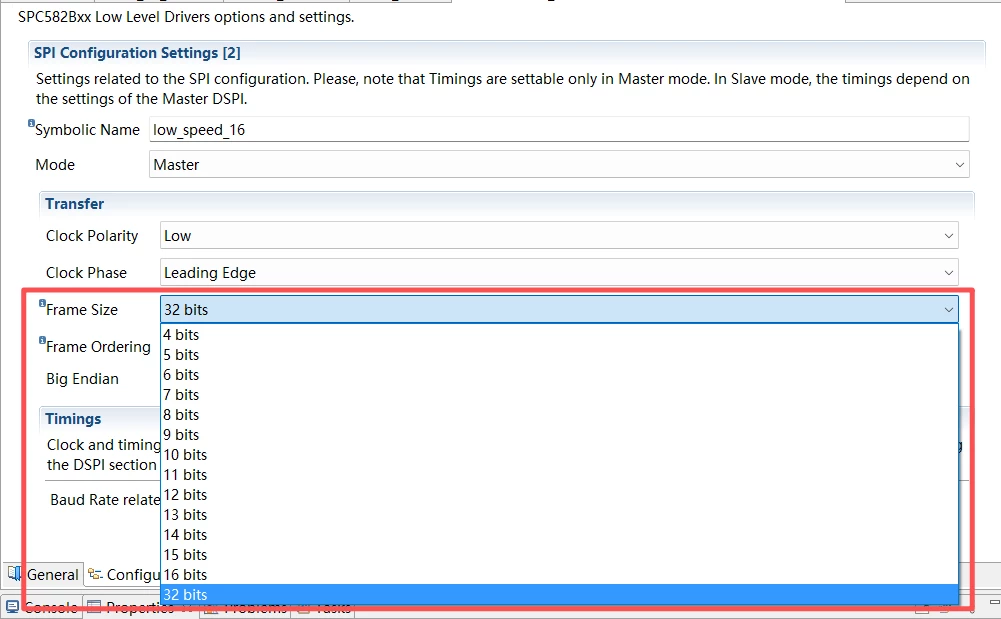Image resolution: width=1001 pixels, height=619 pixels.
Task: Open the Clock Polarity dropdown
Action: click(x=559, y=236)
